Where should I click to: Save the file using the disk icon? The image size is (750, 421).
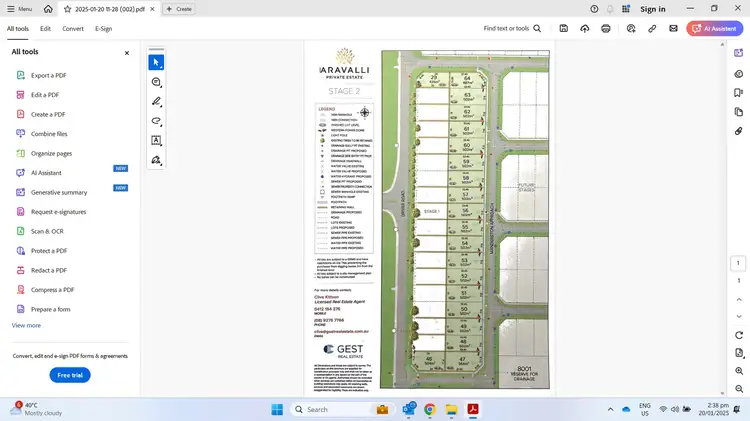point(563,29)
